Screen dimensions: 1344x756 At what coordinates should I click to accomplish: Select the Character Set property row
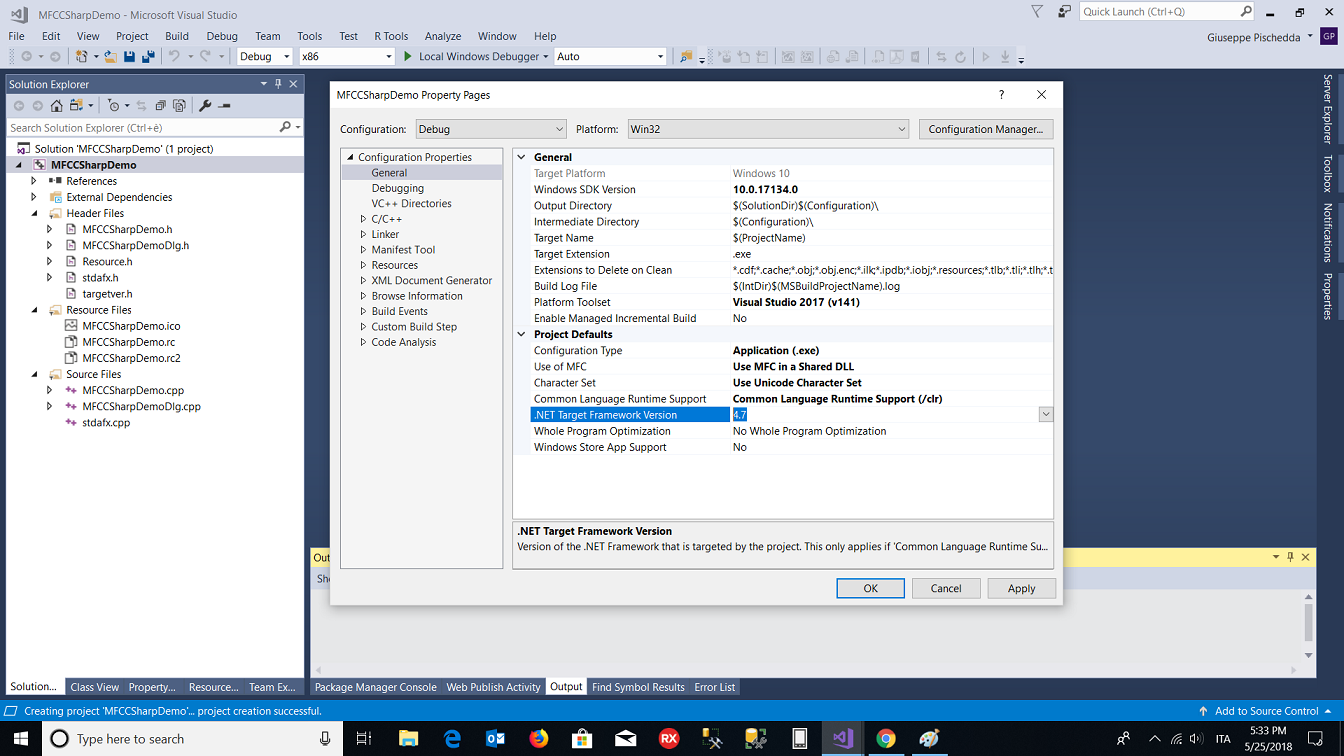pyautogui.click(x=784, y=382)
